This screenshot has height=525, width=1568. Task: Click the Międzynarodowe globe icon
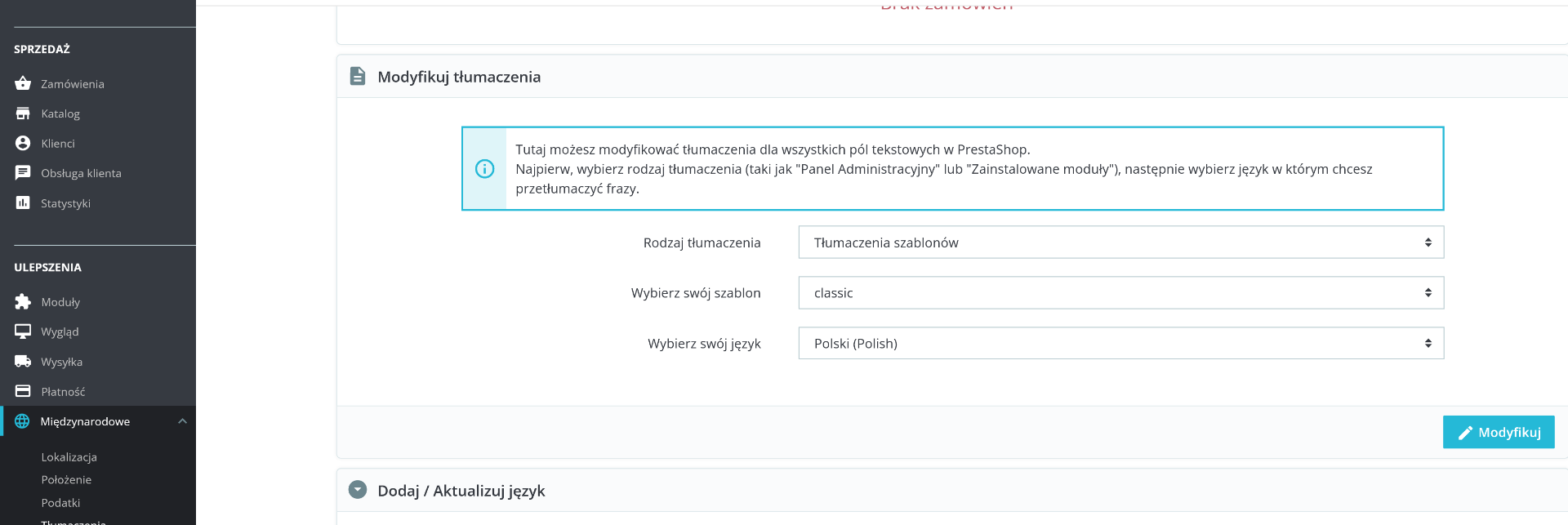22,421
